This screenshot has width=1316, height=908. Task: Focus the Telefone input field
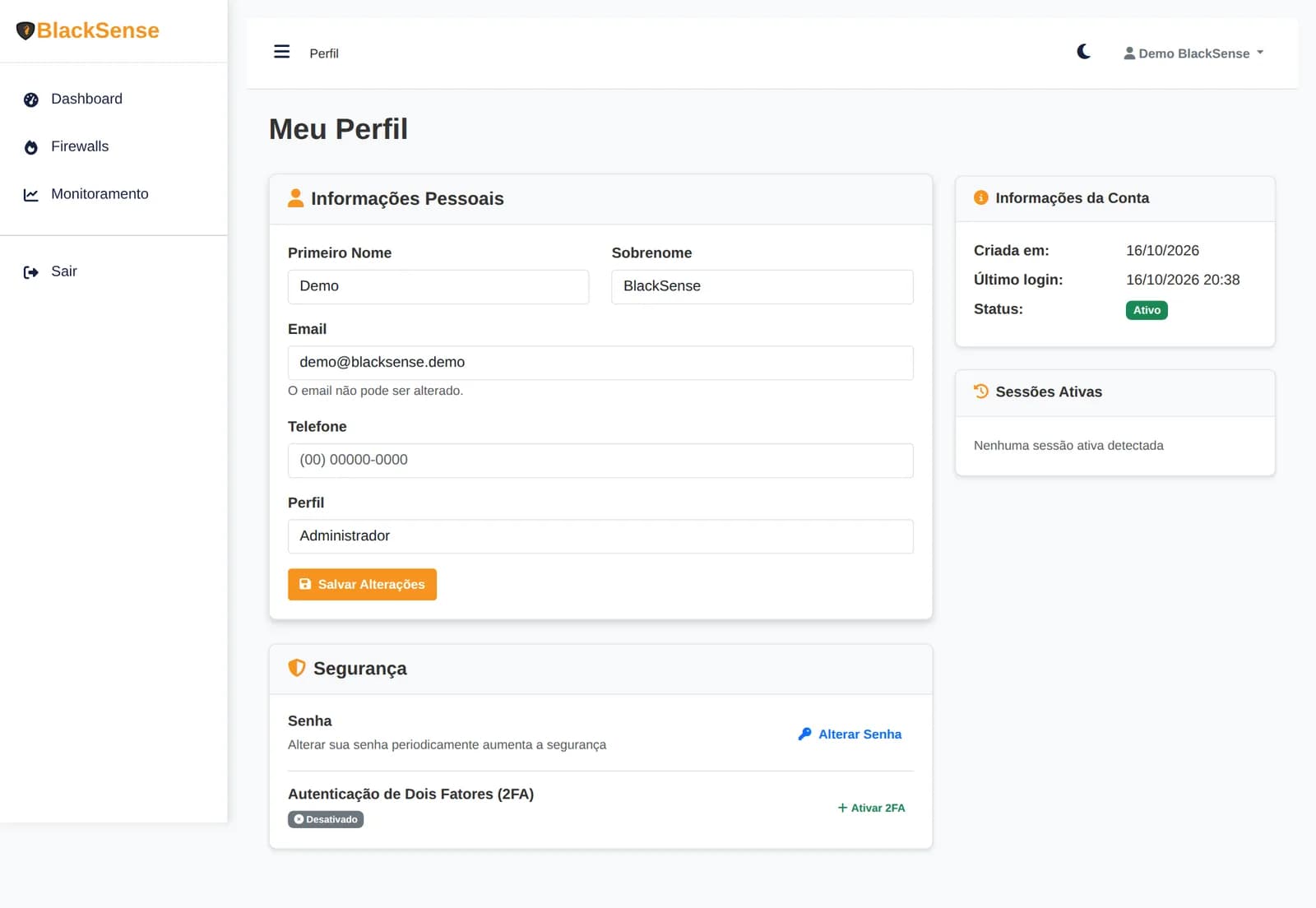600,460
